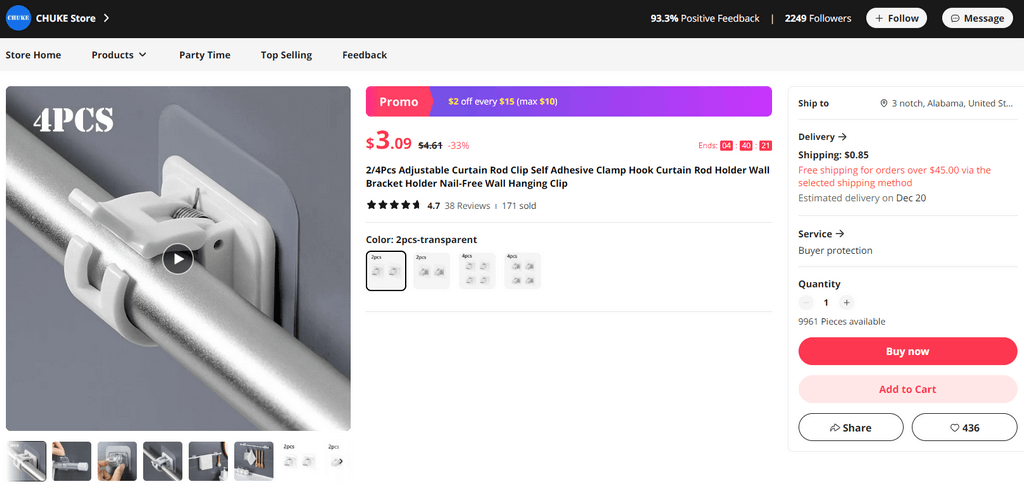Choose the last 4pcs color variant
Screen dimensions: 1024x488
pos(522,270)
